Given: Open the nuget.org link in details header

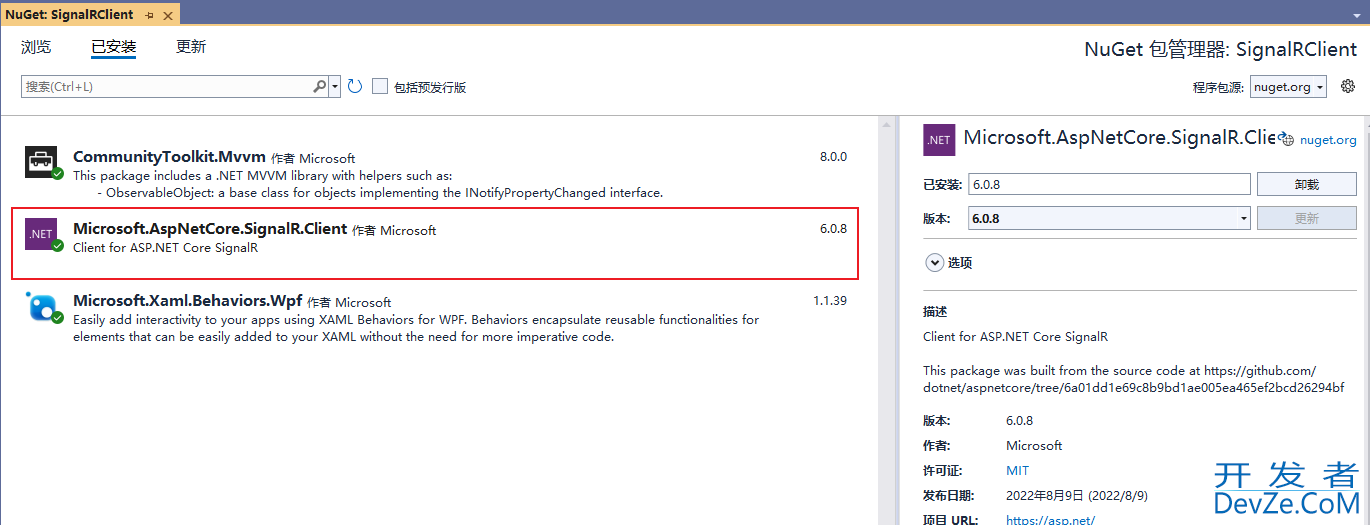Looking at the screenshot, I should (1328, 140).
